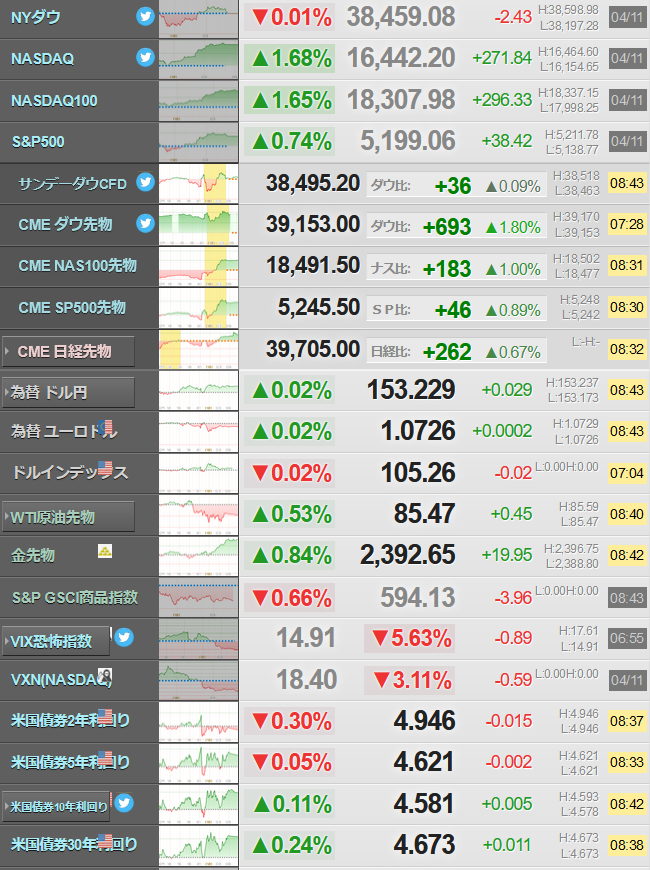
Task: Click the VIX change ▼5.63%
Action: [410, 638]
